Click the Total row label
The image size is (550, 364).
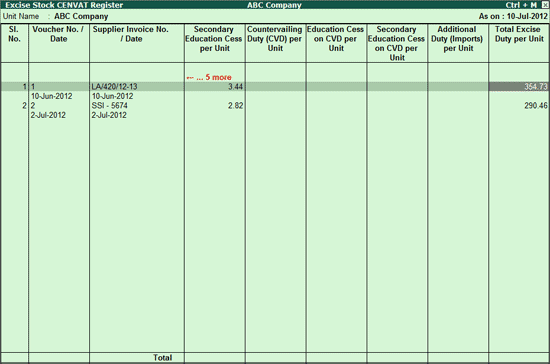point(162,358)
